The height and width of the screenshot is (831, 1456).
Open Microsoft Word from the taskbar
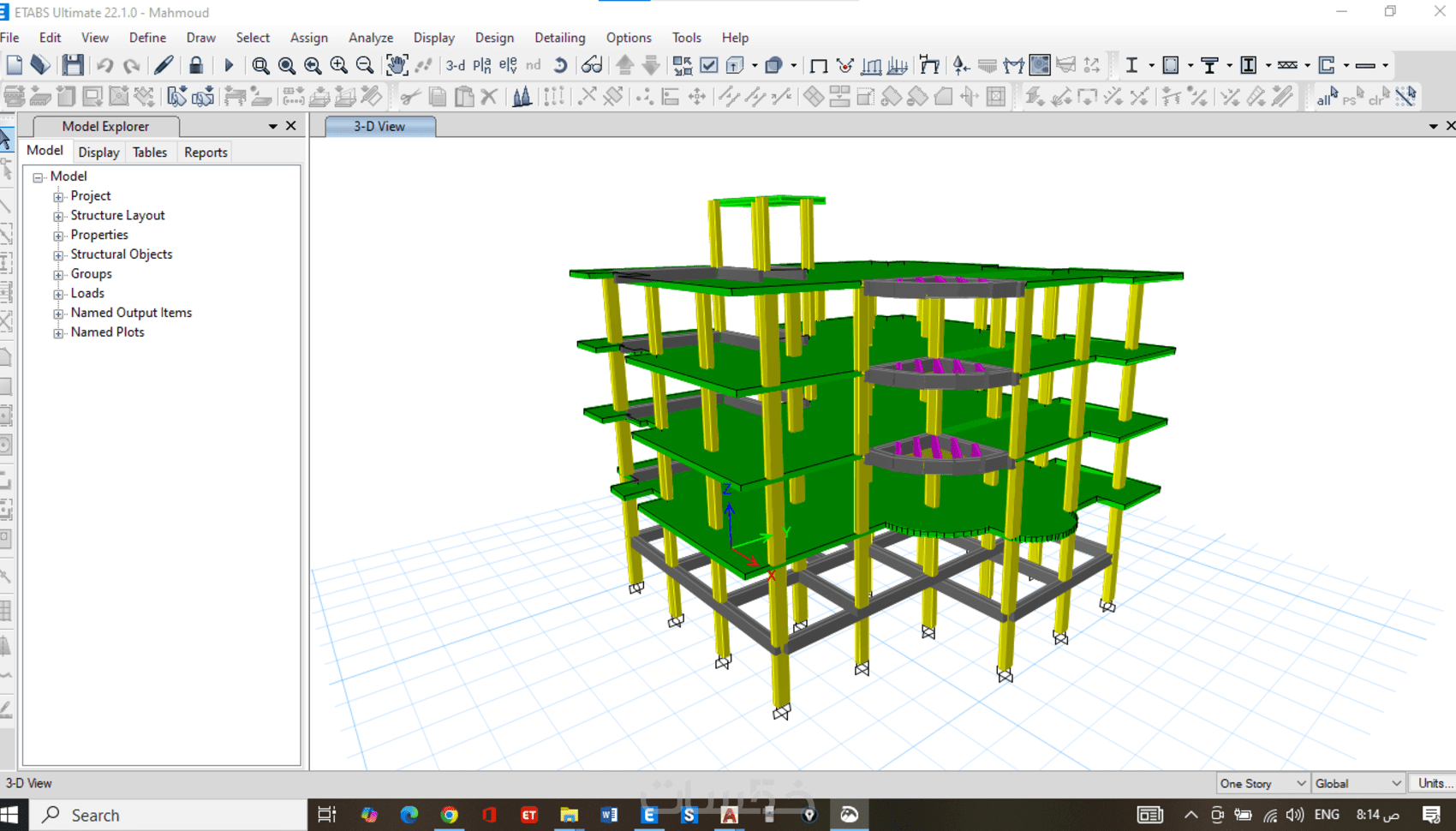609,815
